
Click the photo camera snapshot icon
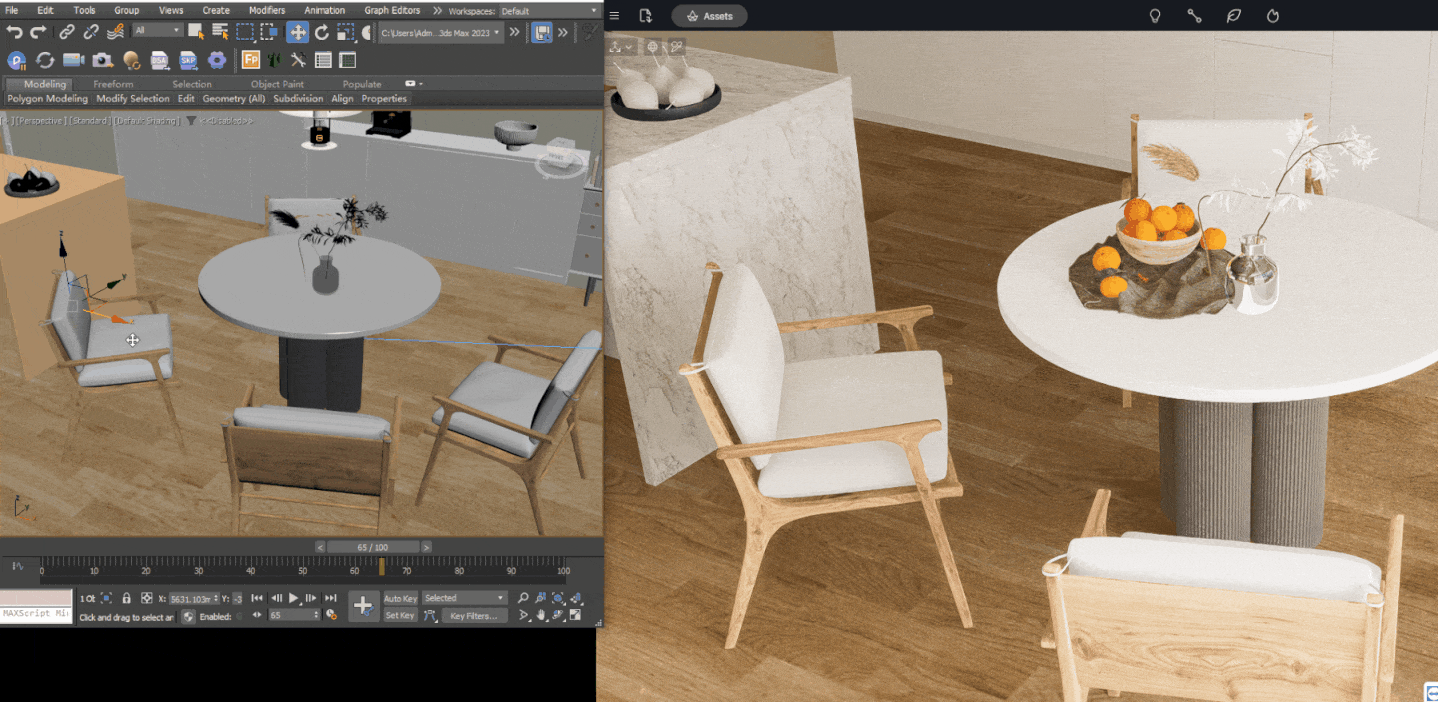103,60
